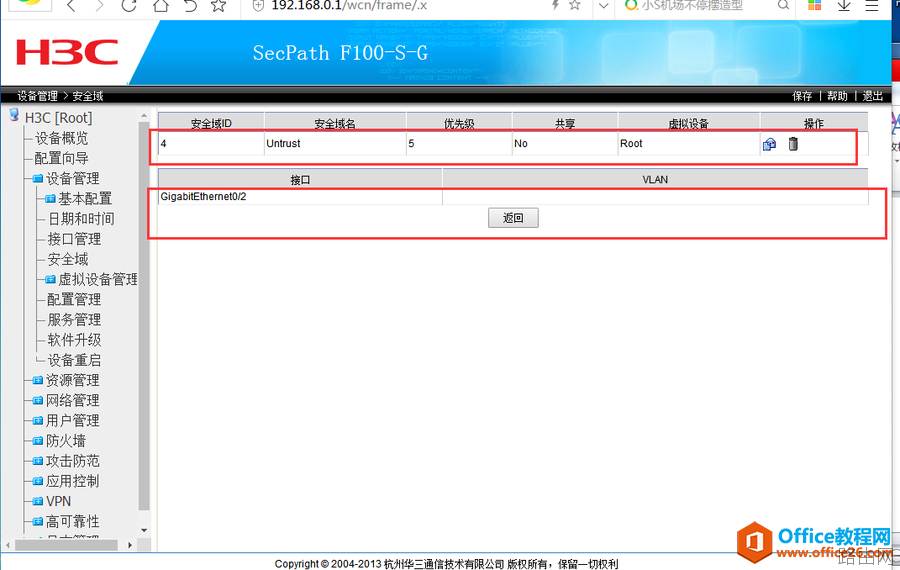Screen dimensions: 900x570
Task: Click the No shared cell
Action: click(x=564, y=144)
